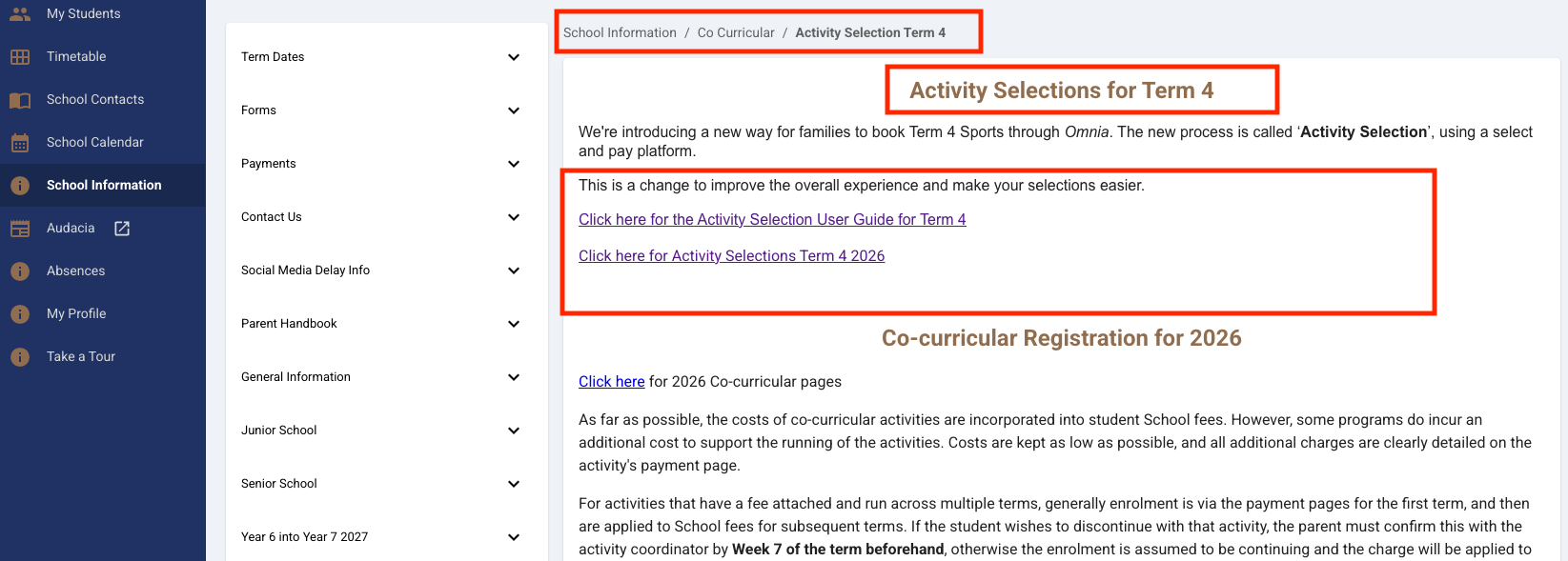Click the Audacia external link icon
1568x561 pixels.
click(x=122, y=228)
